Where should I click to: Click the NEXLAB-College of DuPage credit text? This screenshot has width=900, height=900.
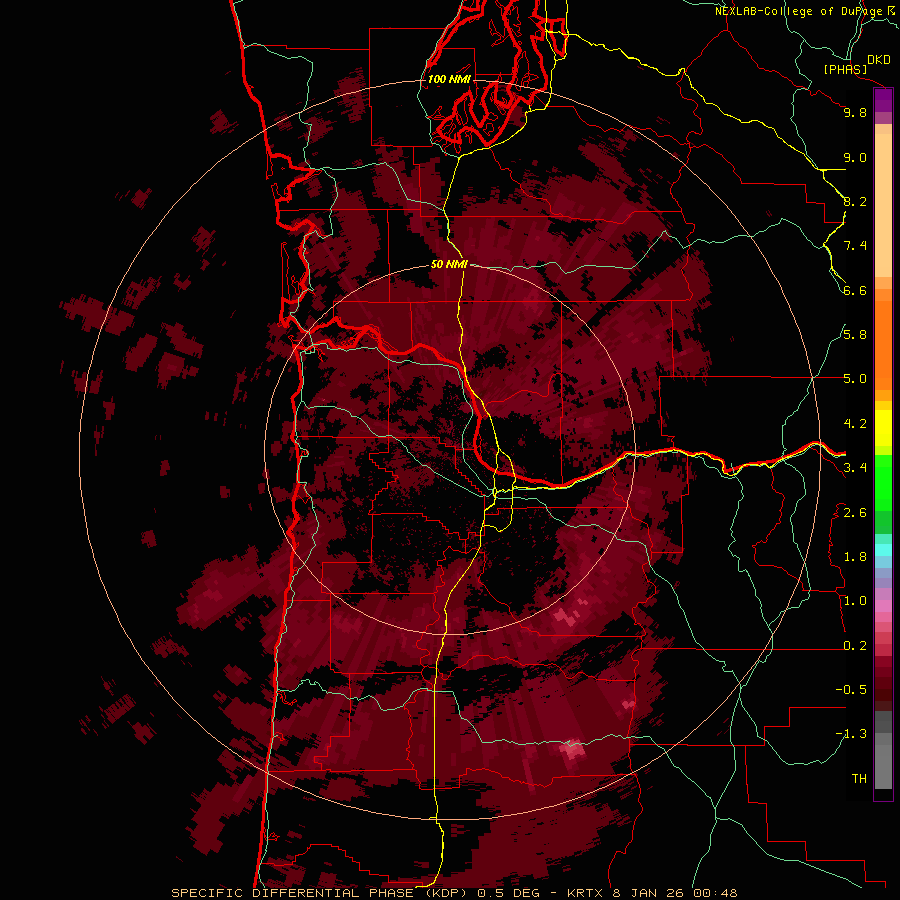tap(798, 11)
